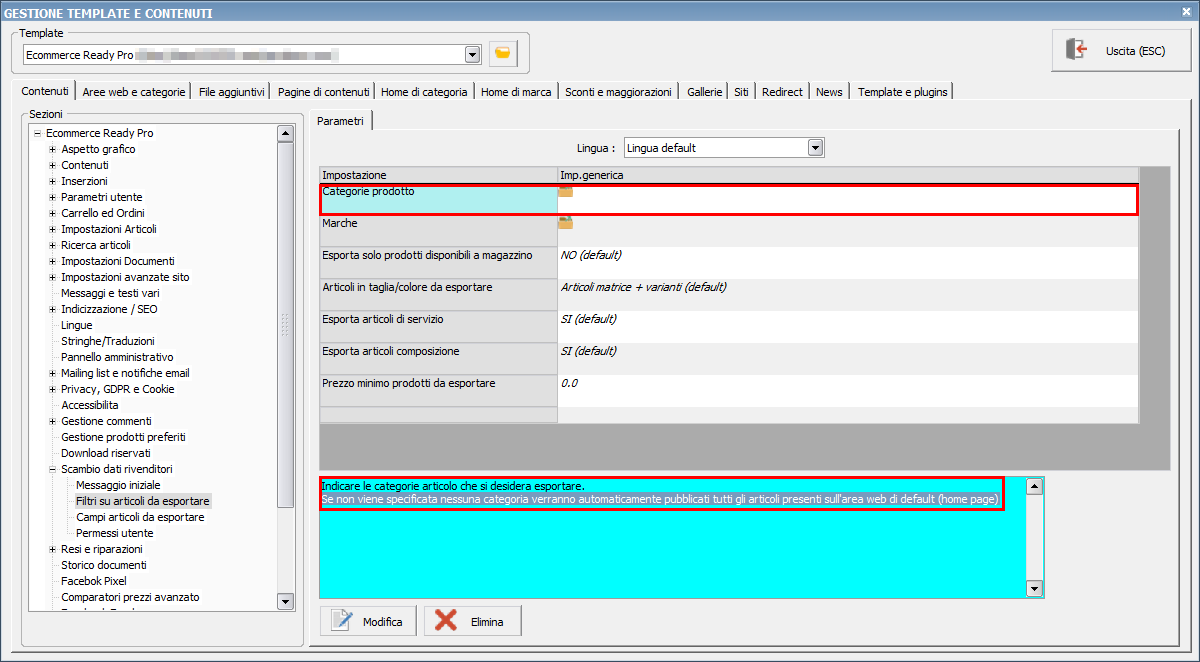This screenshot has height=662, width=1200.
Task: Select Messaggio iniziale tree item
Action: (118, 485)
